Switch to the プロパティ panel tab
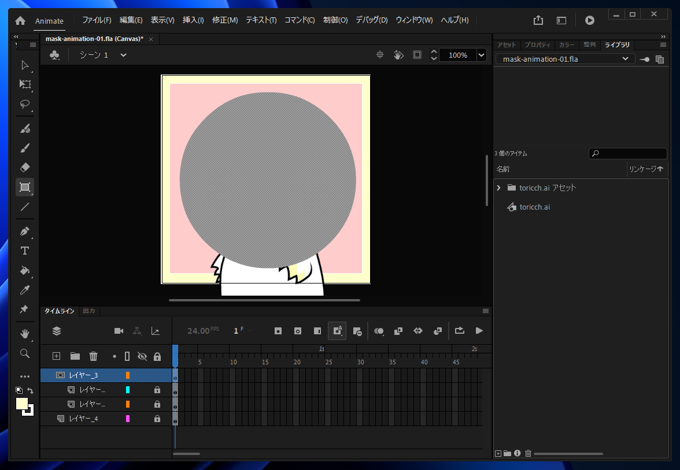The width and height of the screenshot is (680, 470). (x=537, y=45)
